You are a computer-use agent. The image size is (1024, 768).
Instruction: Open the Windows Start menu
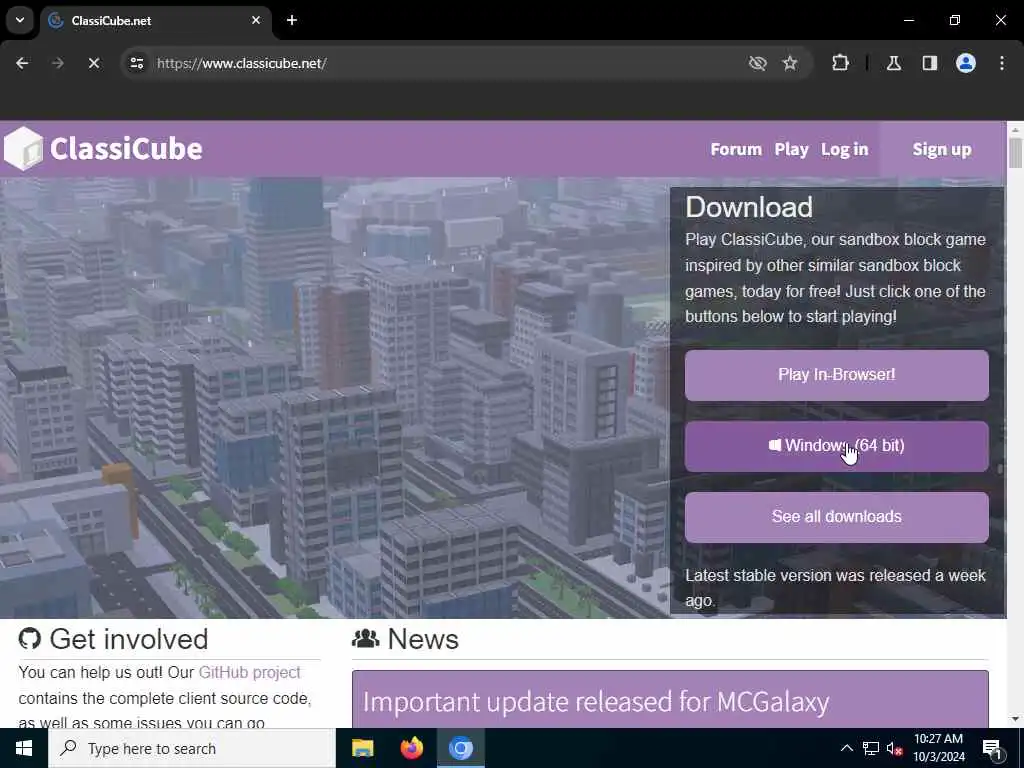(24, 748)
